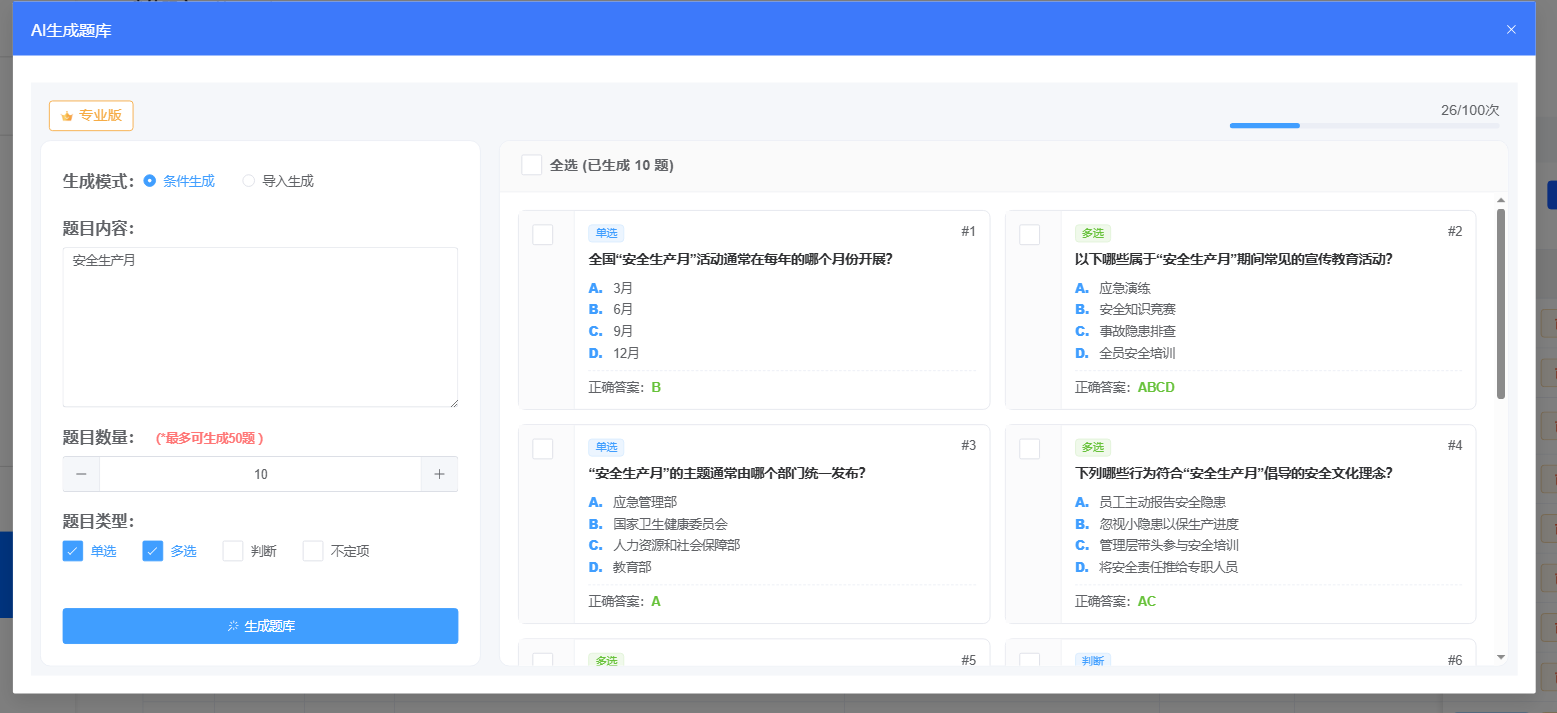
Task: Click option A 应急演练 in question #2
Action: click(1113, 287)
